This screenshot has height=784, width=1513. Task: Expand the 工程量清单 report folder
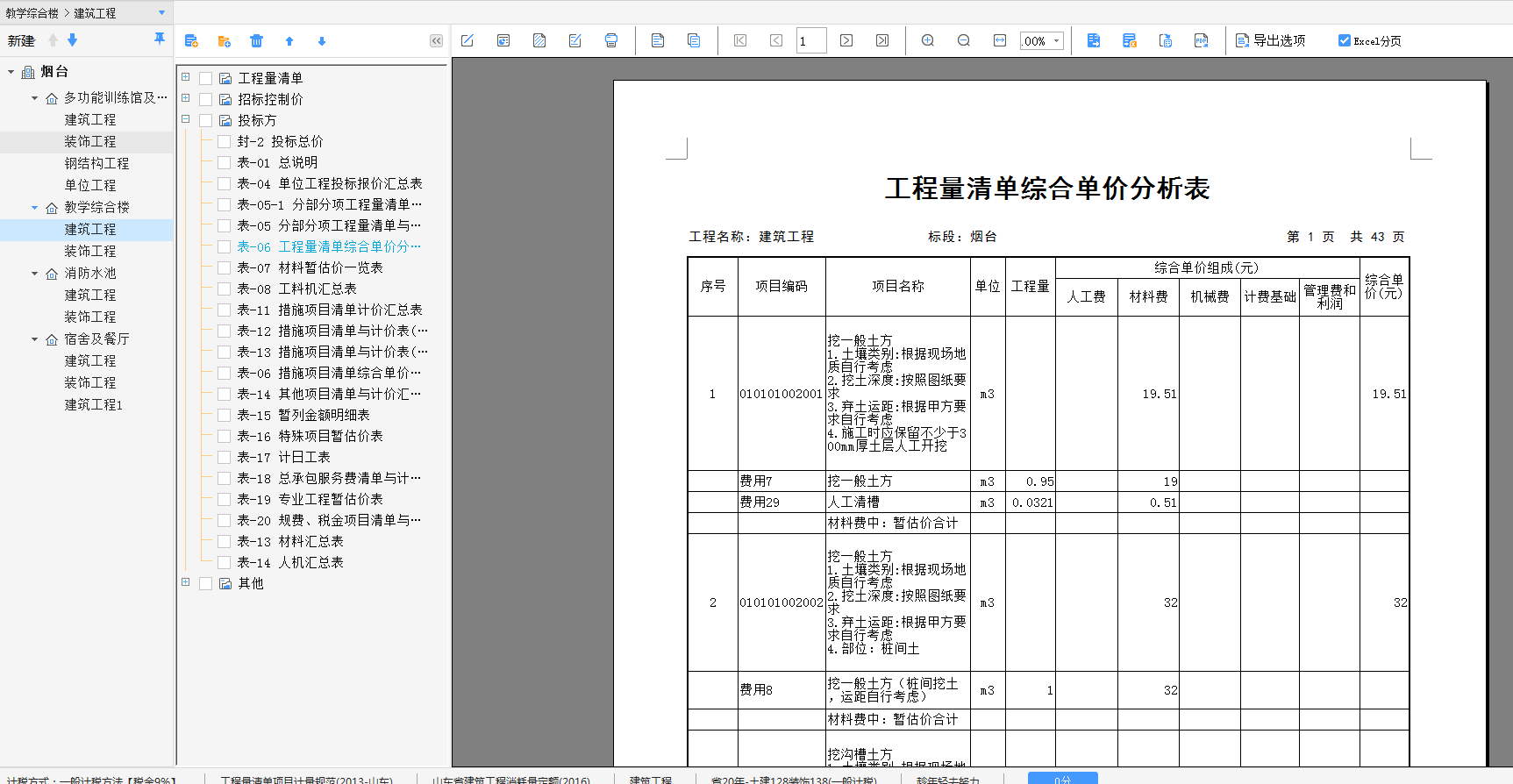186,77
